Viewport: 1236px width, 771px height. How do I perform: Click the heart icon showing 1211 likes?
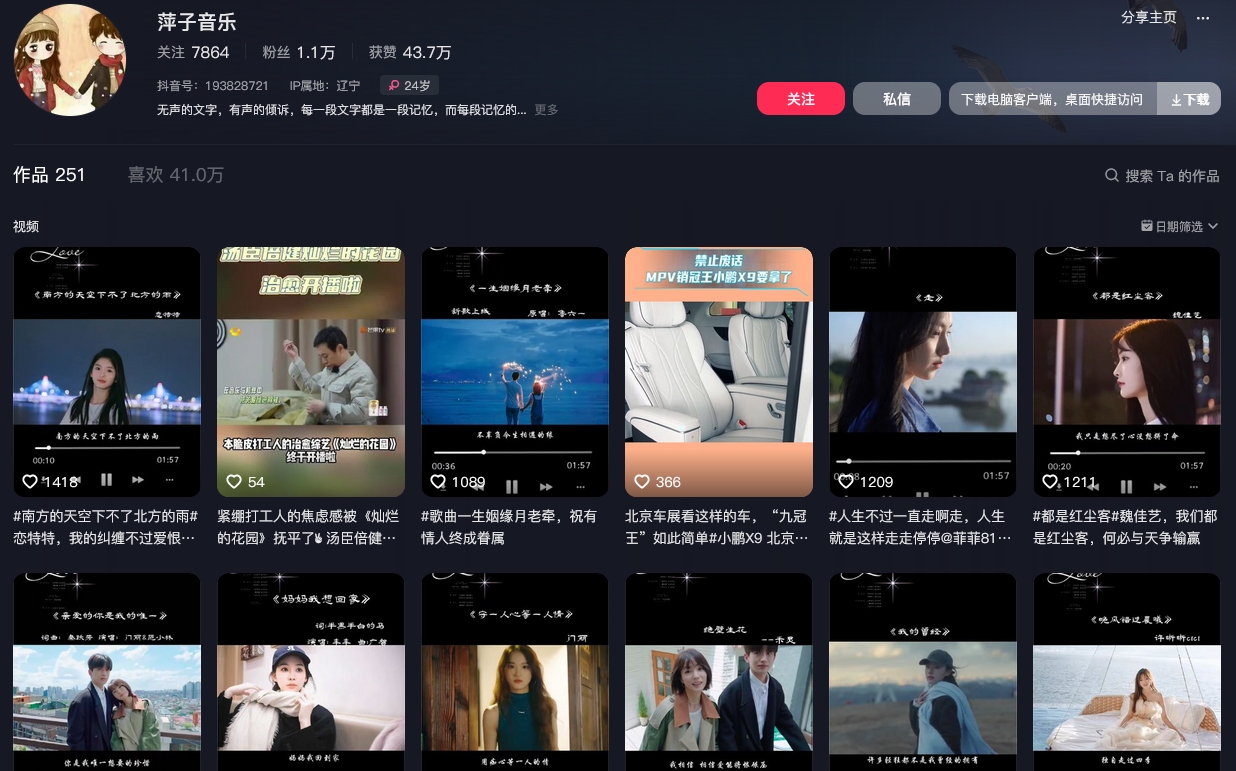point(1050,481)
